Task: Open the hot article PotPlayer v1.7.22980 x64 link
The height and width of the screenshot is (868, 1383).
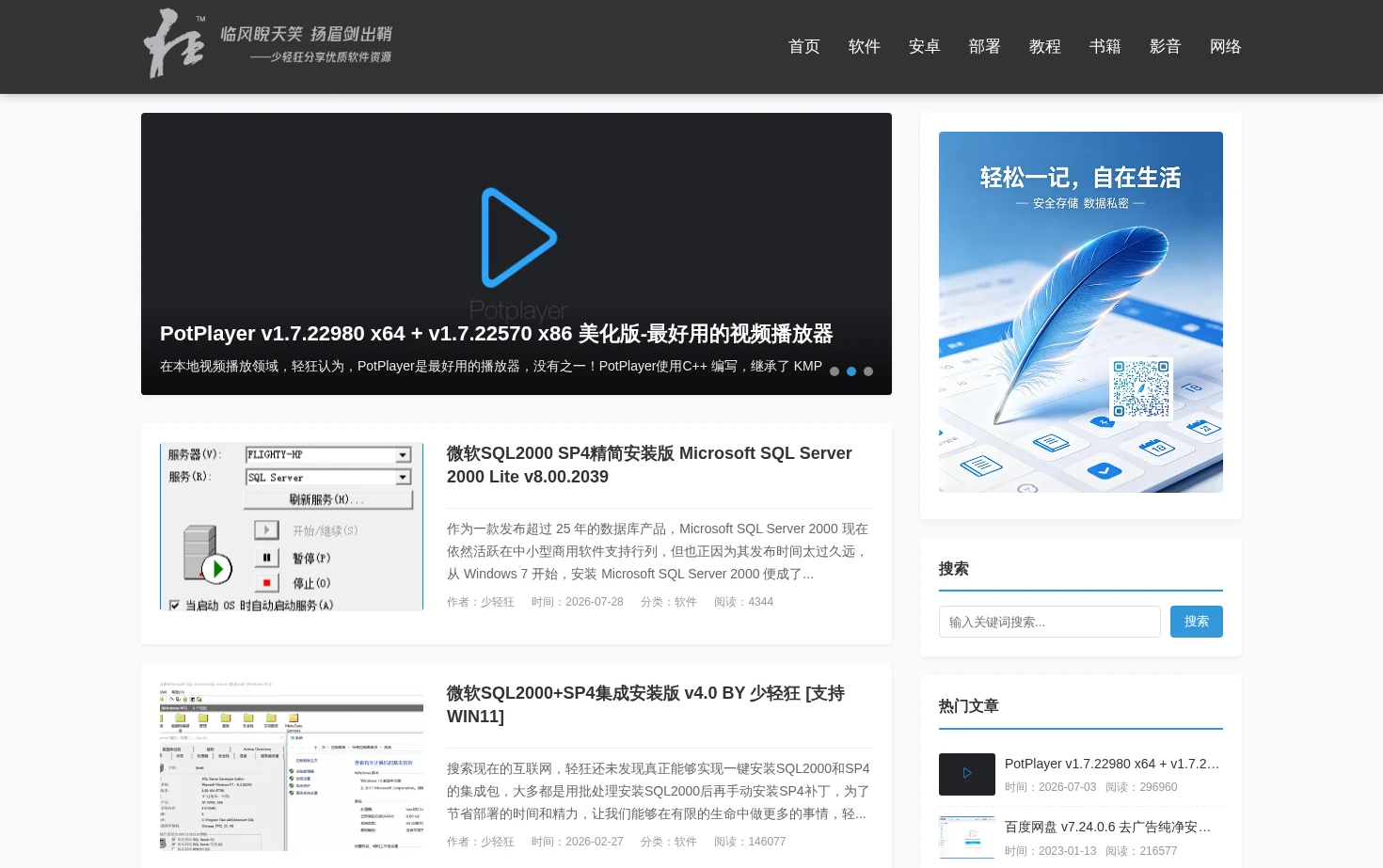Action: [x=1112, y=764]
